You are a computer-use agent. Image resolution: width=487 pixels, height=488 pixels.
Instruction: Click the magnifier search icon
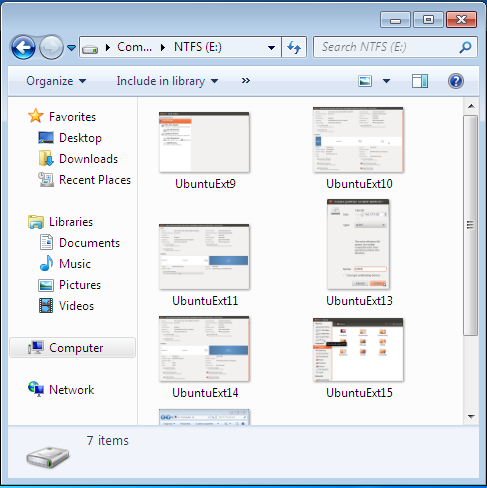point(465,47)
